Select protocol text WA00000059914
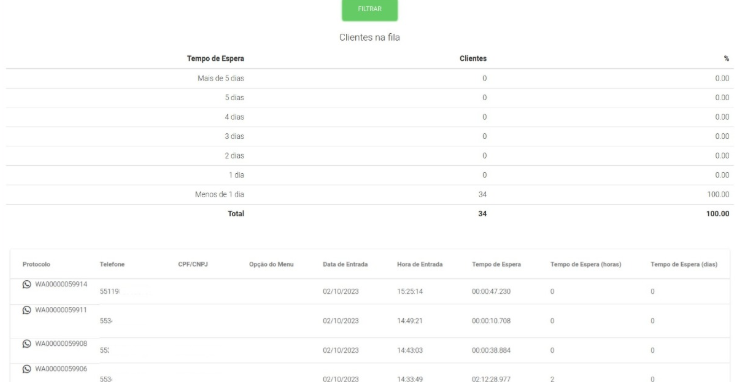The height and width of the screenshot is (382, 735). (x=61, y=285)
